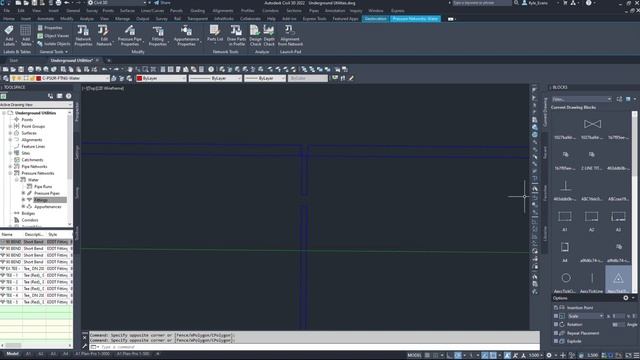Click Draw Parts in Profile

(x=236, y=35)
